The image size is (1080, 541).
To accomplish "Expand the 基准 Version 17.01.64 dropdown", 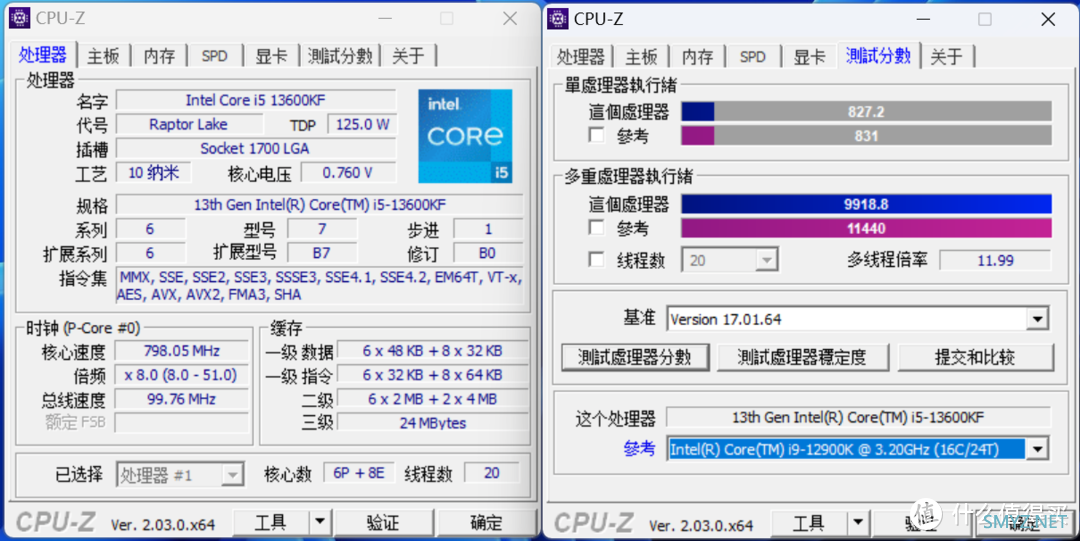I will tap(1037, 319).
